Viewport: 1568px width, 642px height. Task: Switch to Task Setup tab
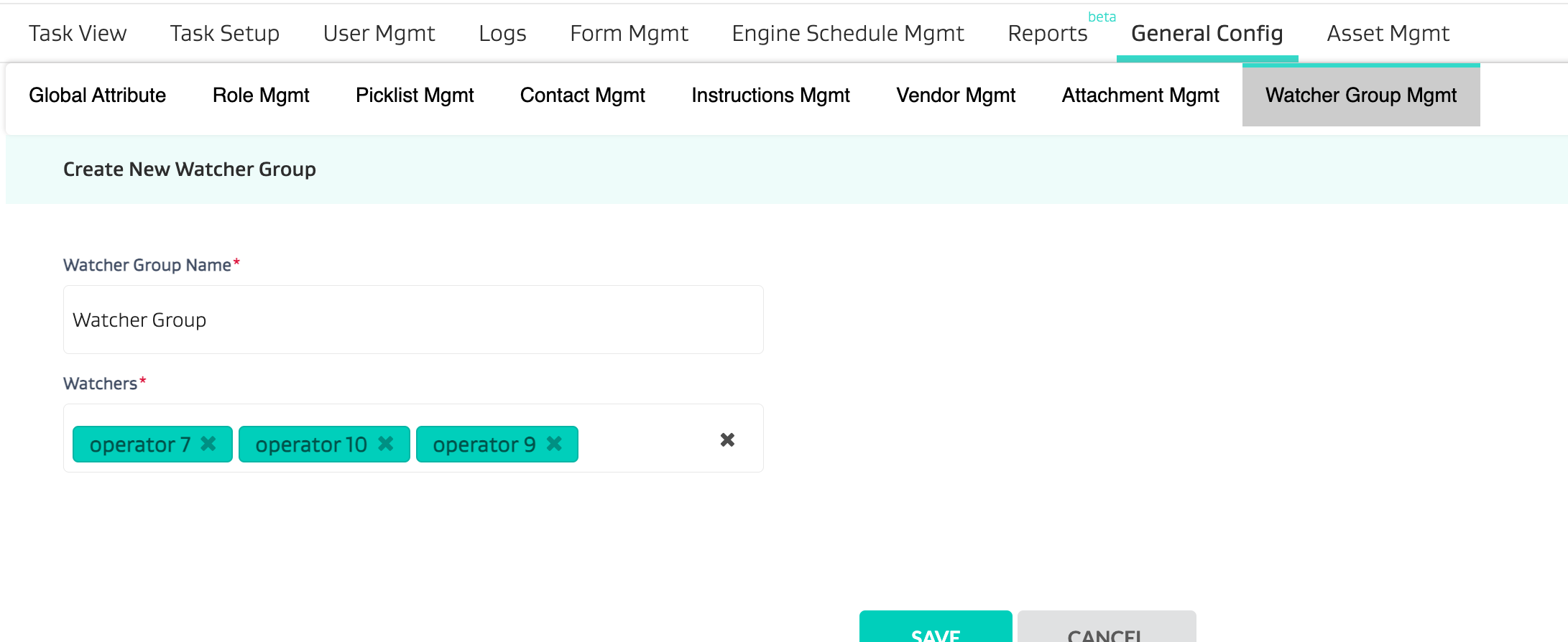(x=224, y=33)
